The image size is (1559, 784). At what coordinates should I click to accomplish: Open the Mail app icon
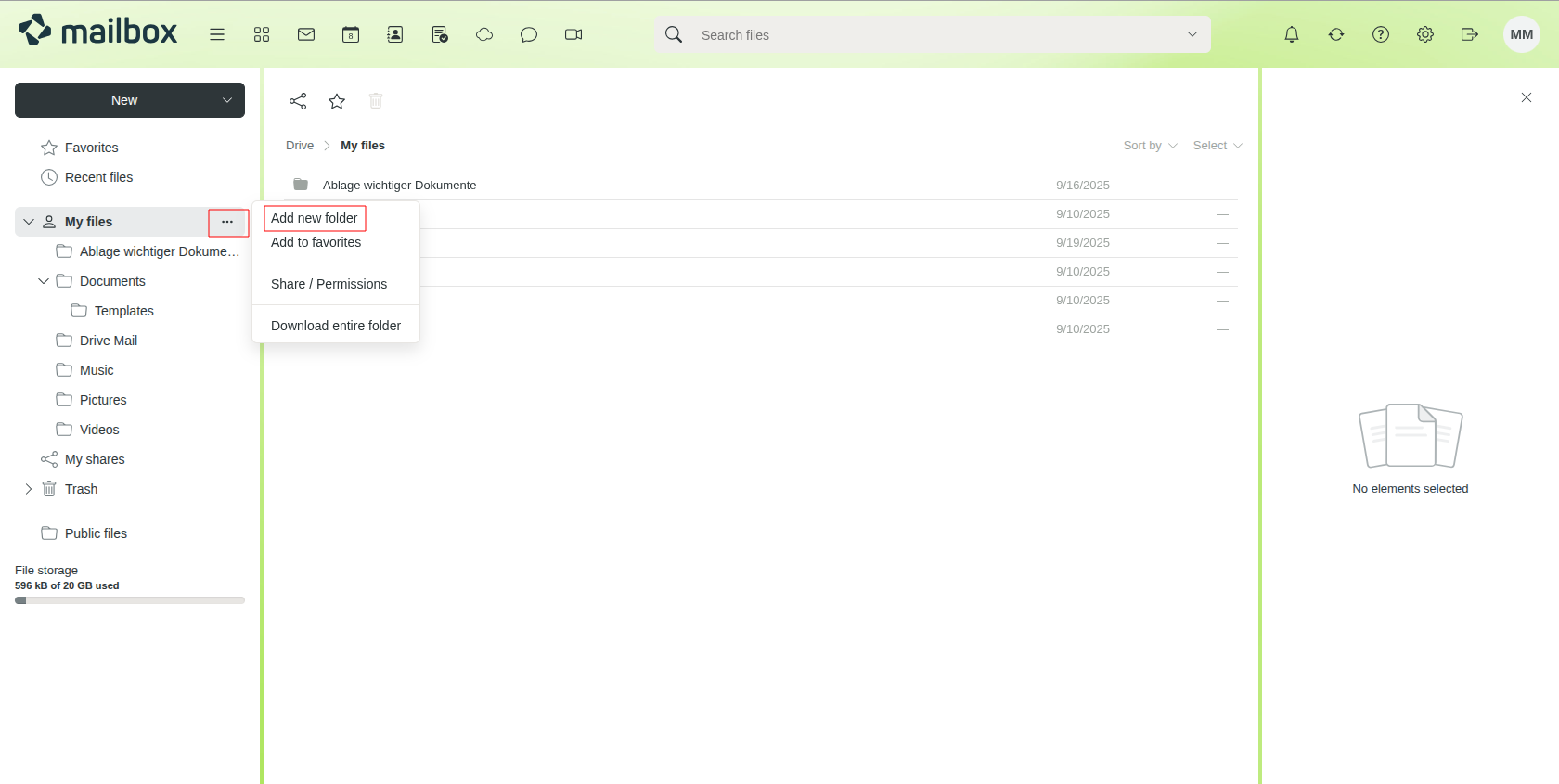click(x=306, y=34)
